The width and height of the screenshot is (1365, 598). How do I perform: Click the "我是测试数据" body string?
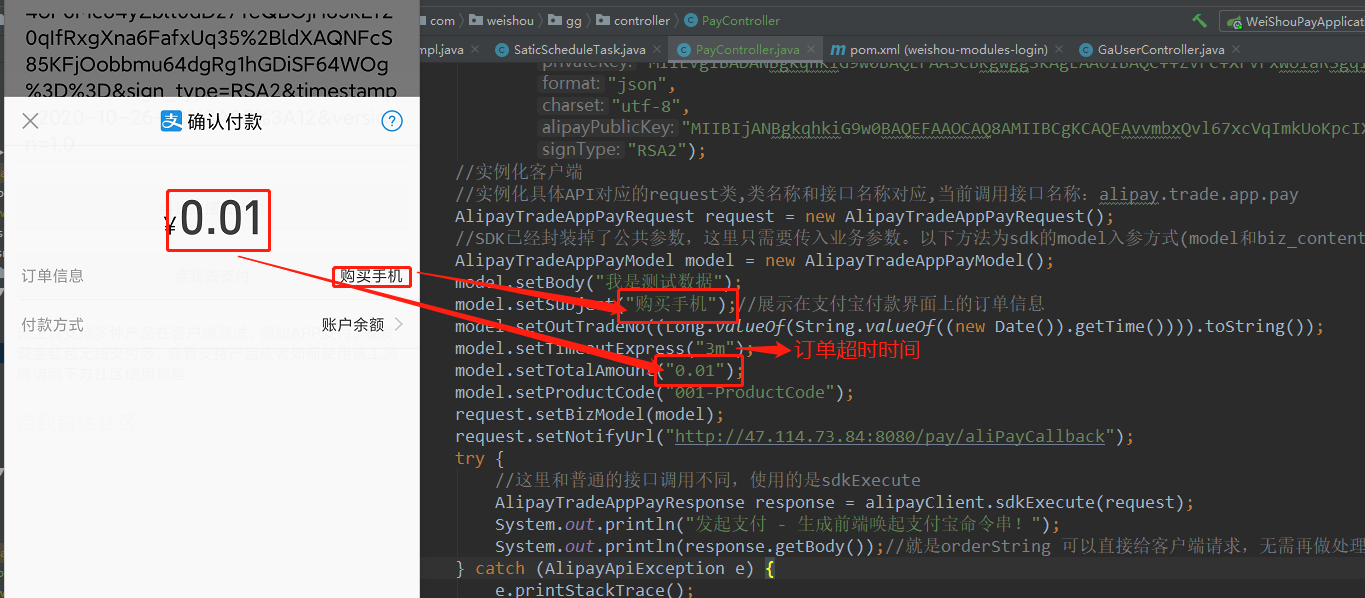[x=660, y=282]
